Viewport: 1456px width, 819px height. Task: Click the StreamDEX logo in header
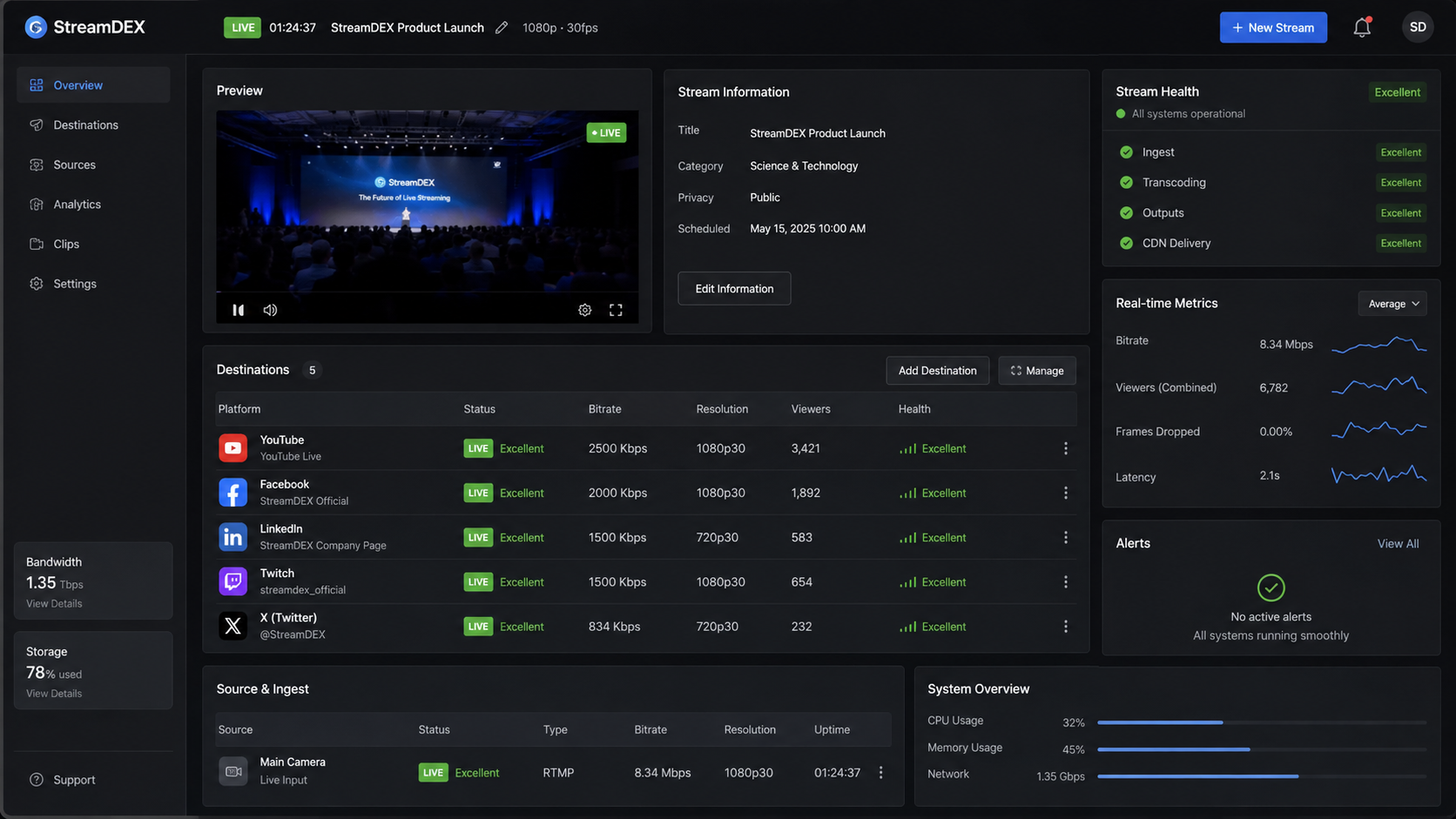point(84,27)
